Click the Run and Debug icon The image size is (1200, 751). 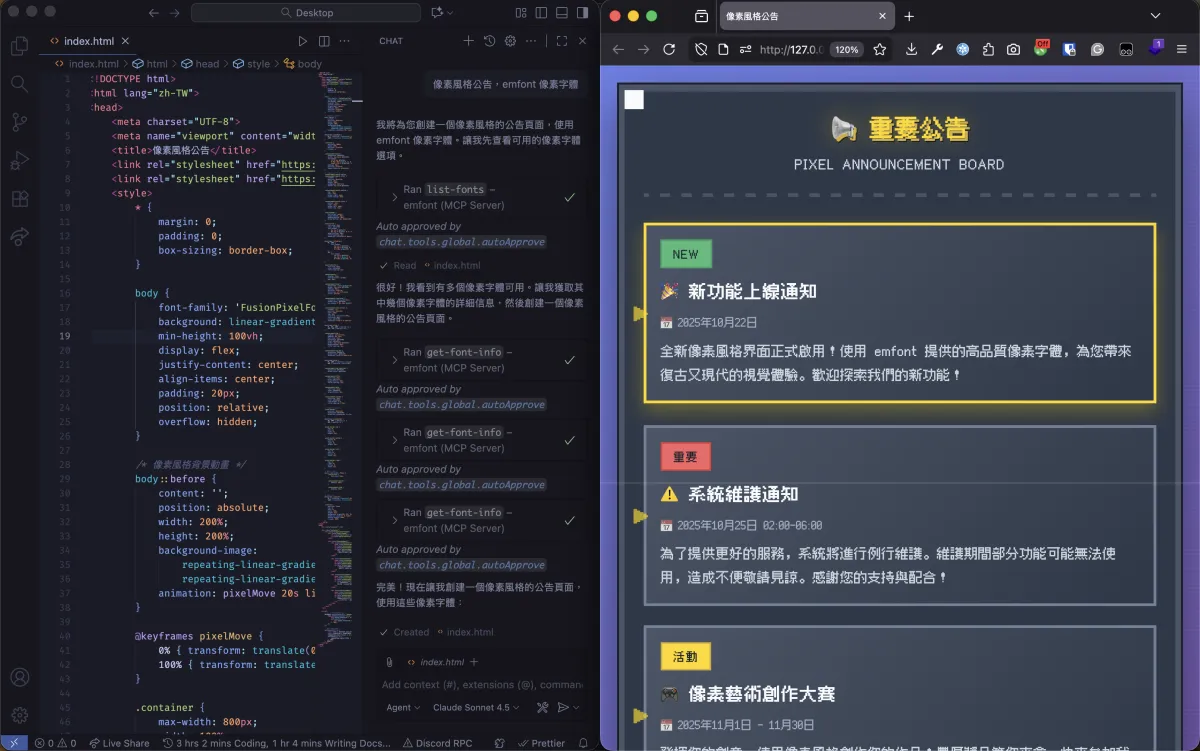(x=19, y=160)
